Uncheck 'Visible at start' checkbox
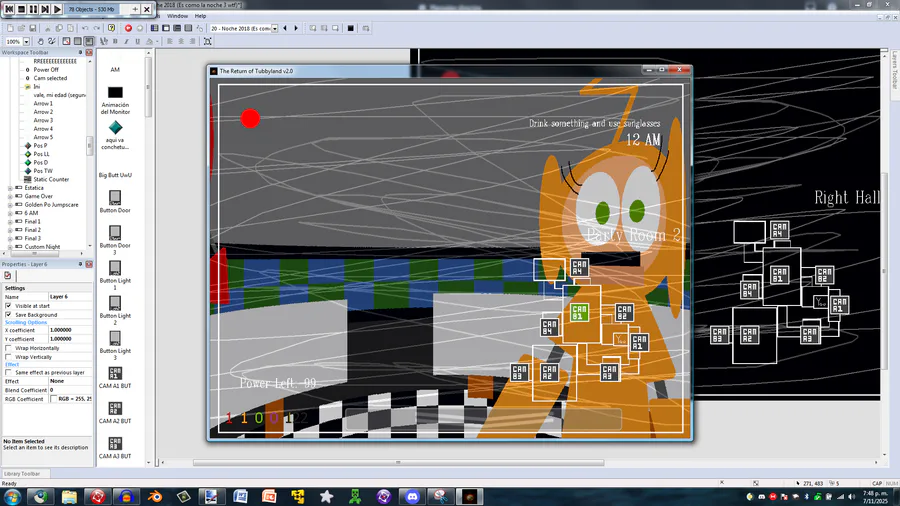Screen dimensions: 900x506 (x=9, y=306)
